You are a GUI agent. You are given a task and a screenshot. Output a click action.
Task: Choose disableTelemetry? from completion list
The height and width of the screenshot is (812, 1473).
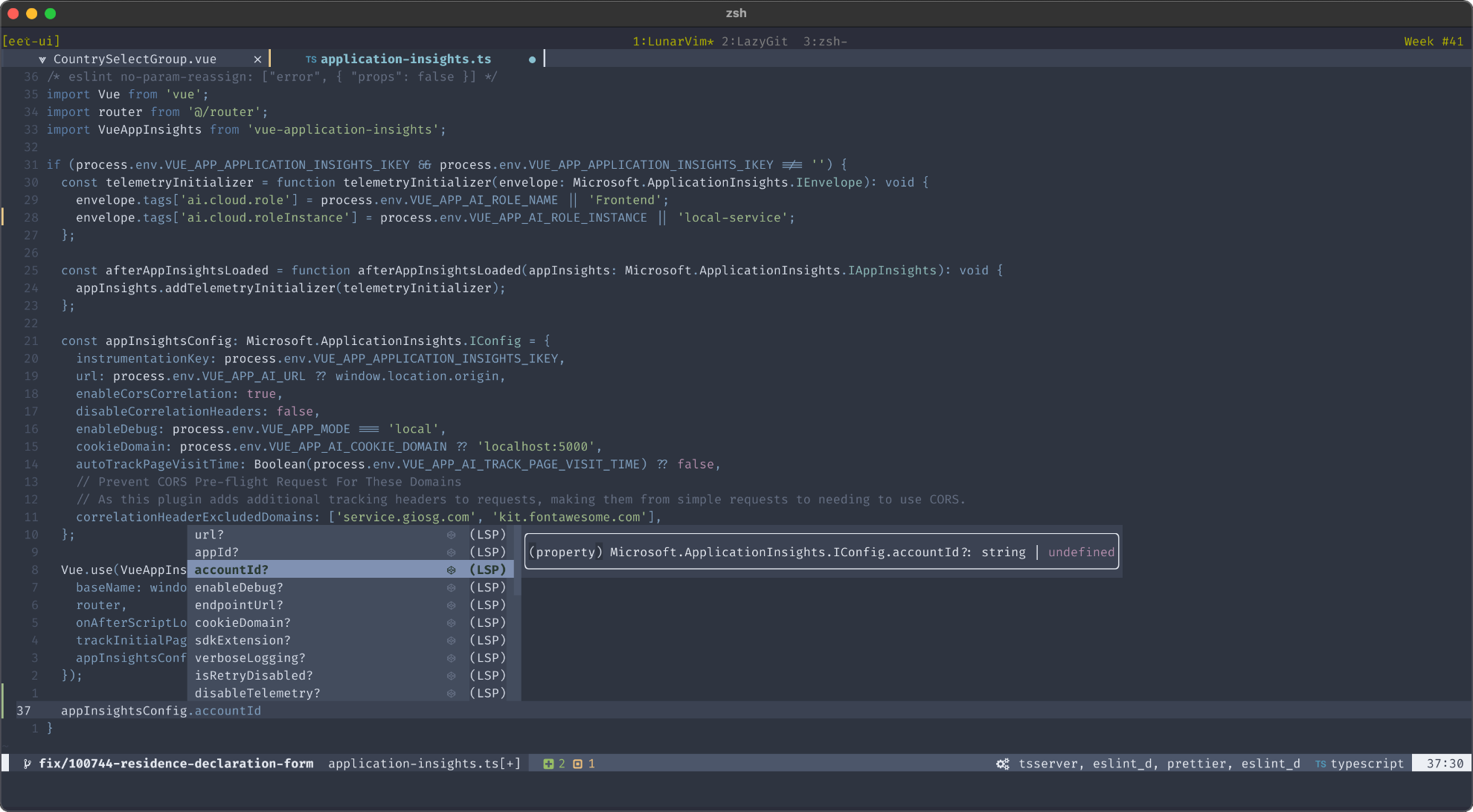257,693
